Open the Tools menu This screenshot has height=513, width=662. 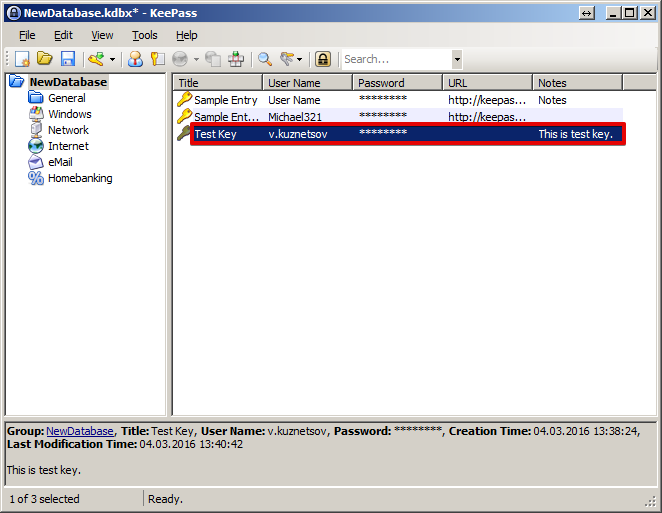click(x=144, y=35)
